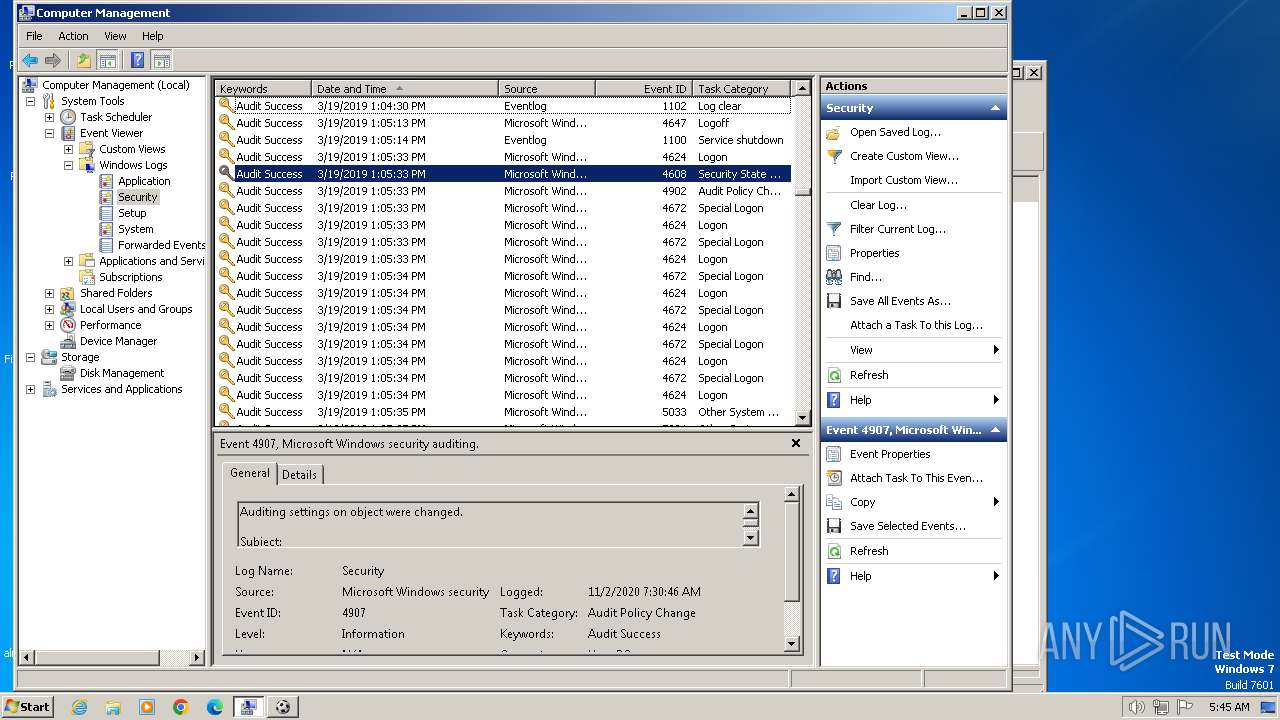The height and width of the screenshot is (720, 1280).
Task: Expand the Shared Folders tree node
Action: pyautogui.click(x=49, y=293)
